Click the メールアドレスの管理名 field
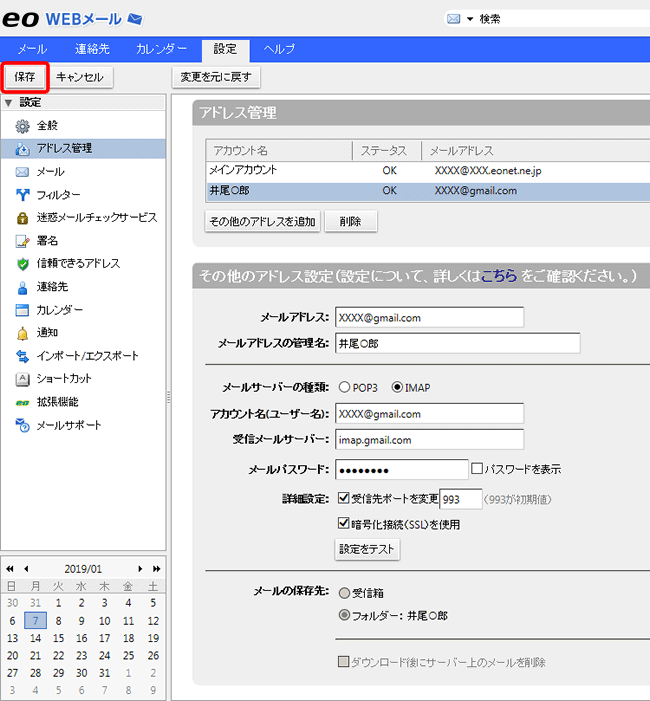This screenshot has height=701, width=650. click(457, 343)
